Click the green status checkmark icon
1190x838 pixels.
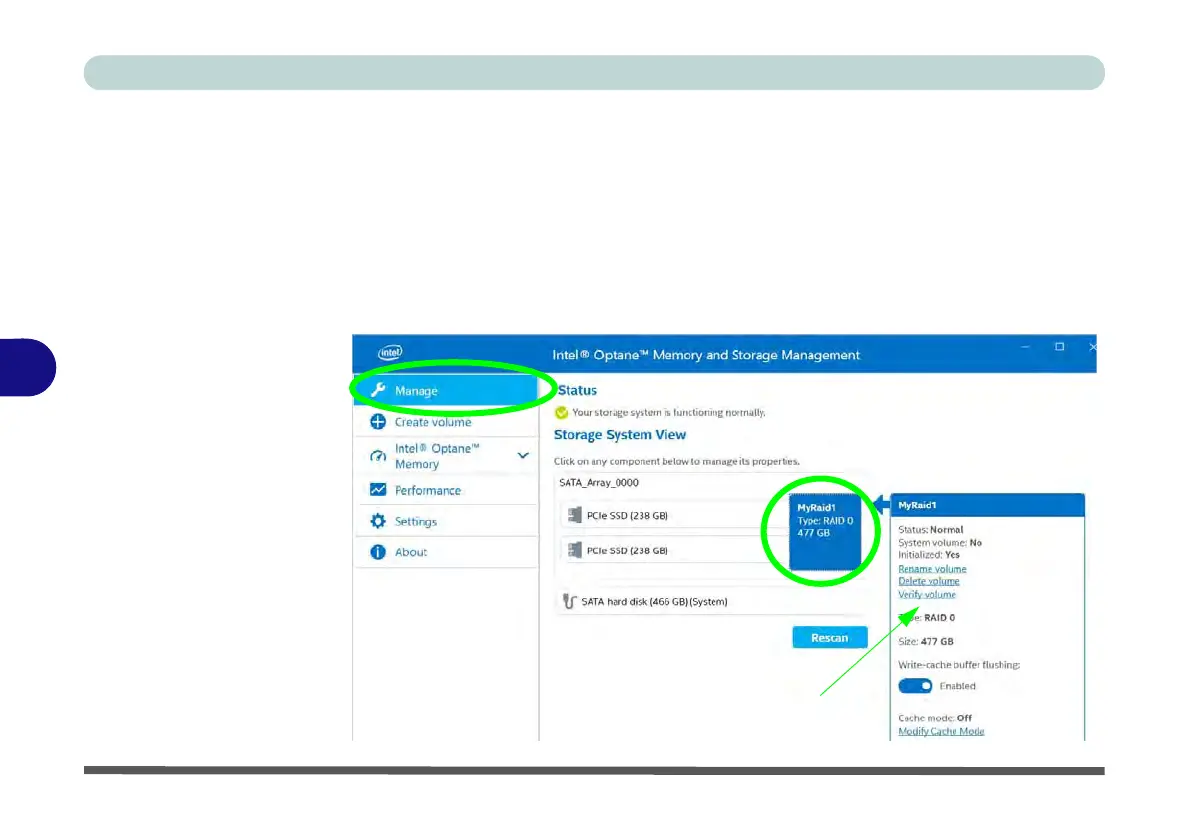tap(562, 412)
